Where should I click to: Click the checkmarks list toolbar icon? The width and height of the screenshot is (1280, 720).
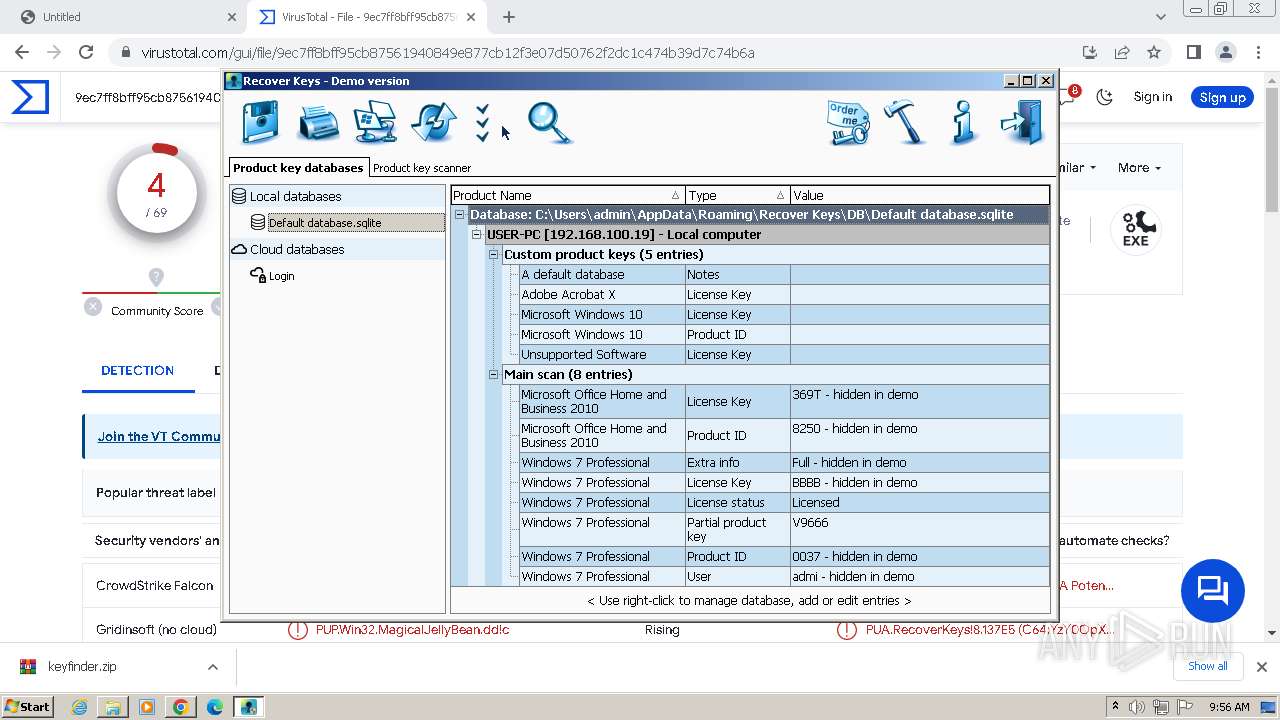(x=483, y=123)
